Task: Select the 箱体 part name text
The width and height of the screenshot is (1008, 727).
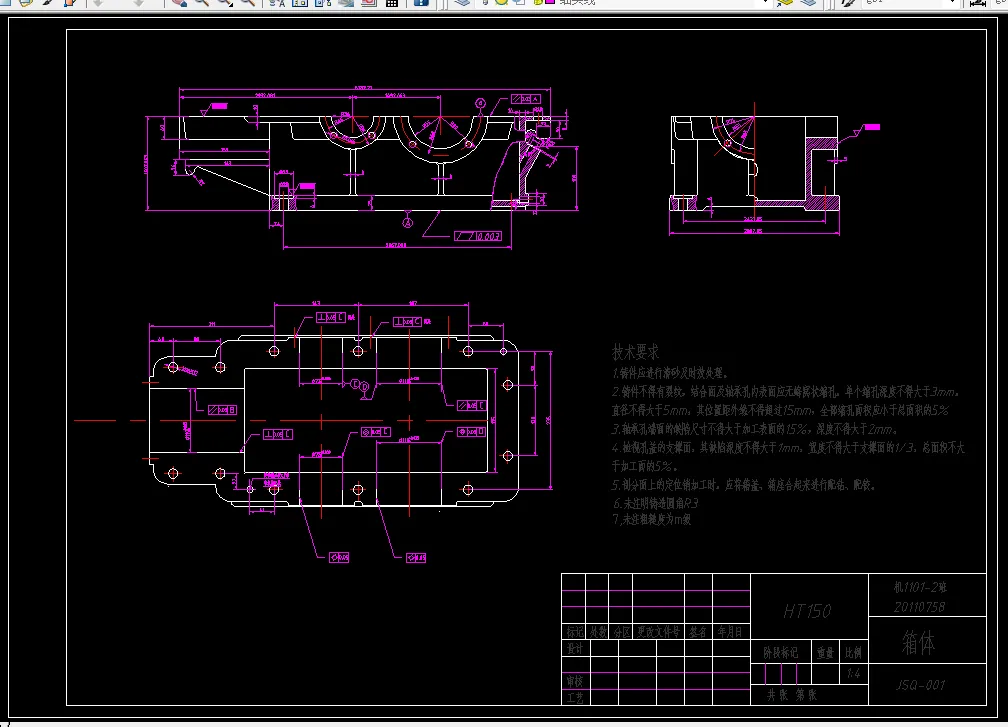Action: 918,642
